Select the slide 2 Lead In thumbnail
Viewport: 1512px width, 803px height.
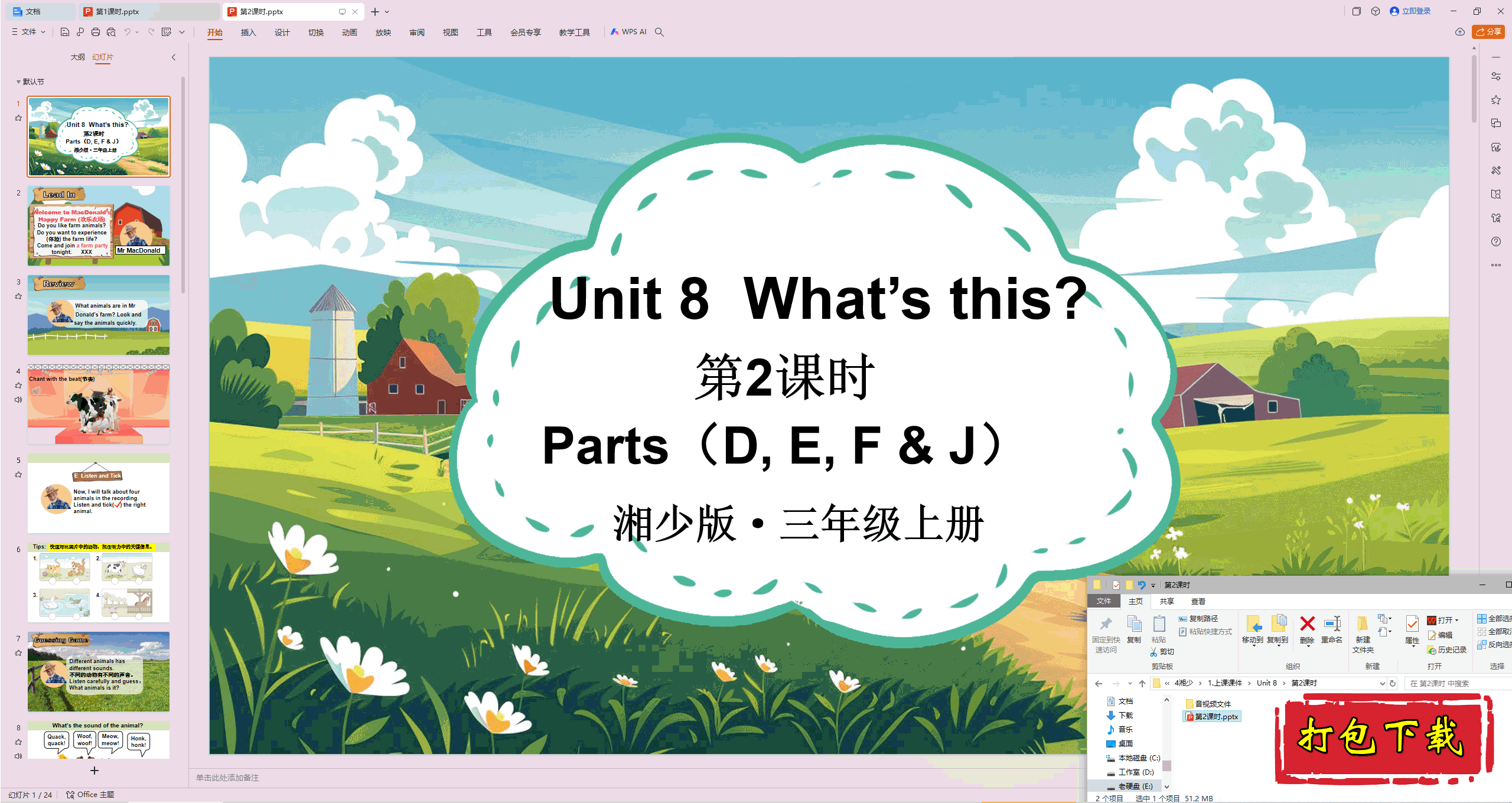pyautogui.click(x=99, y=226)
